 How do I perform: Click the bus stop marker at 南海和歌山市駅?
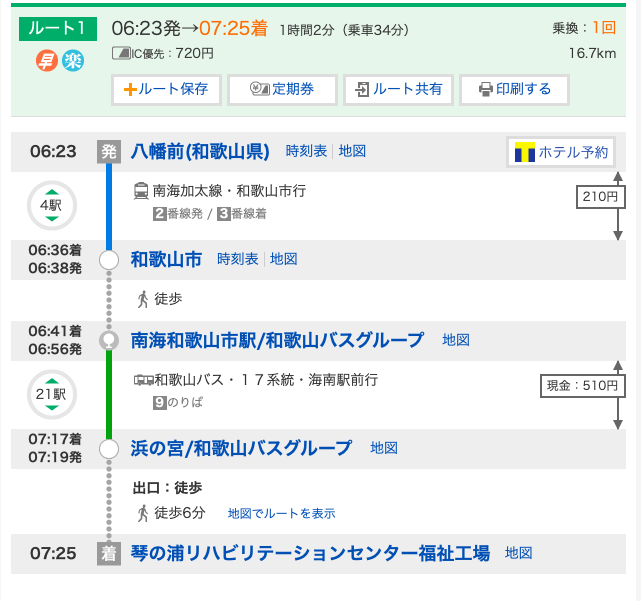tap(109, 341)
